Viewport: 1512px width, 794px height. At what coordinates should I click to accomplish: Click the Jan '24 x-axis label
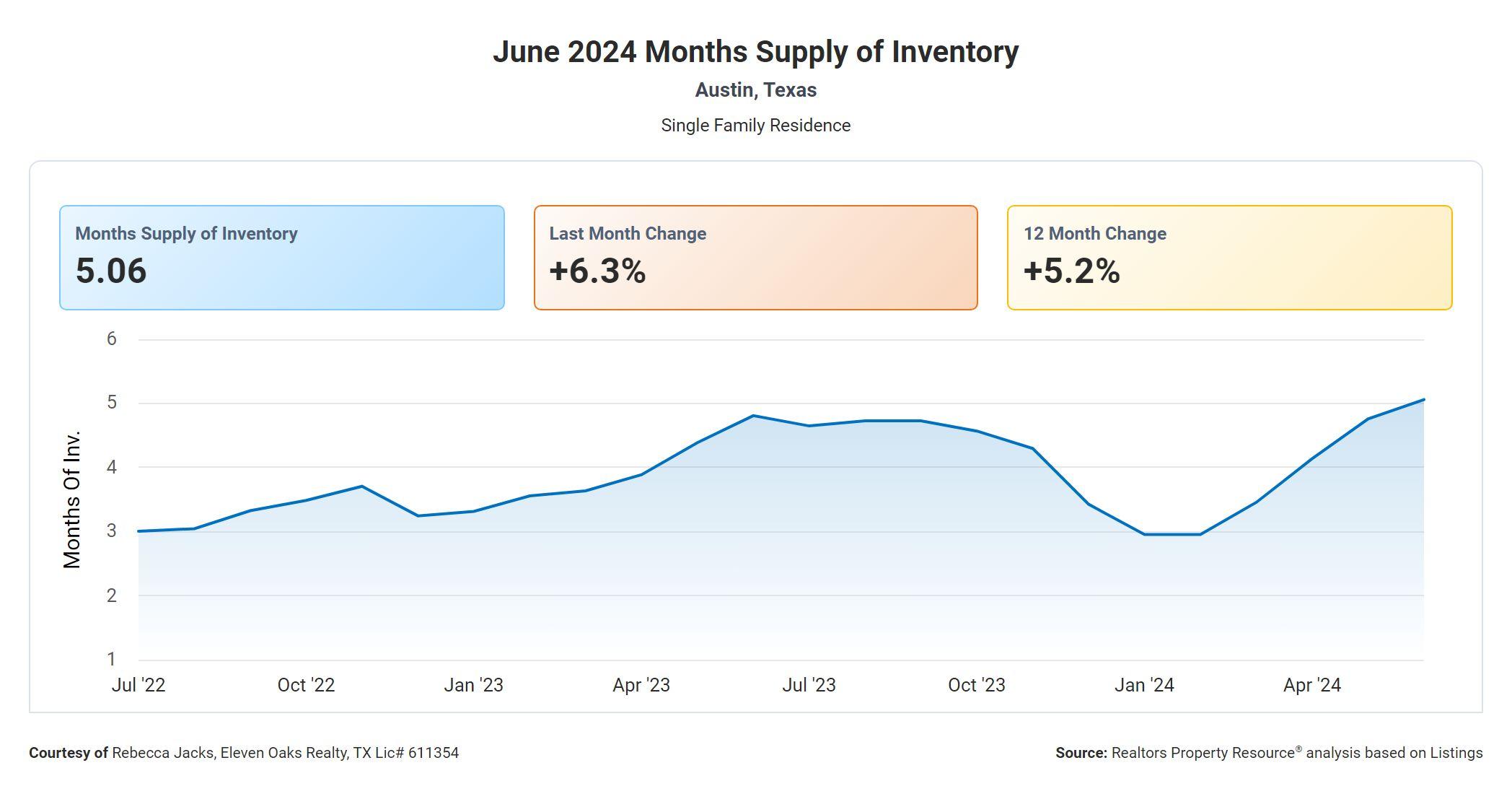(1144, 685)
